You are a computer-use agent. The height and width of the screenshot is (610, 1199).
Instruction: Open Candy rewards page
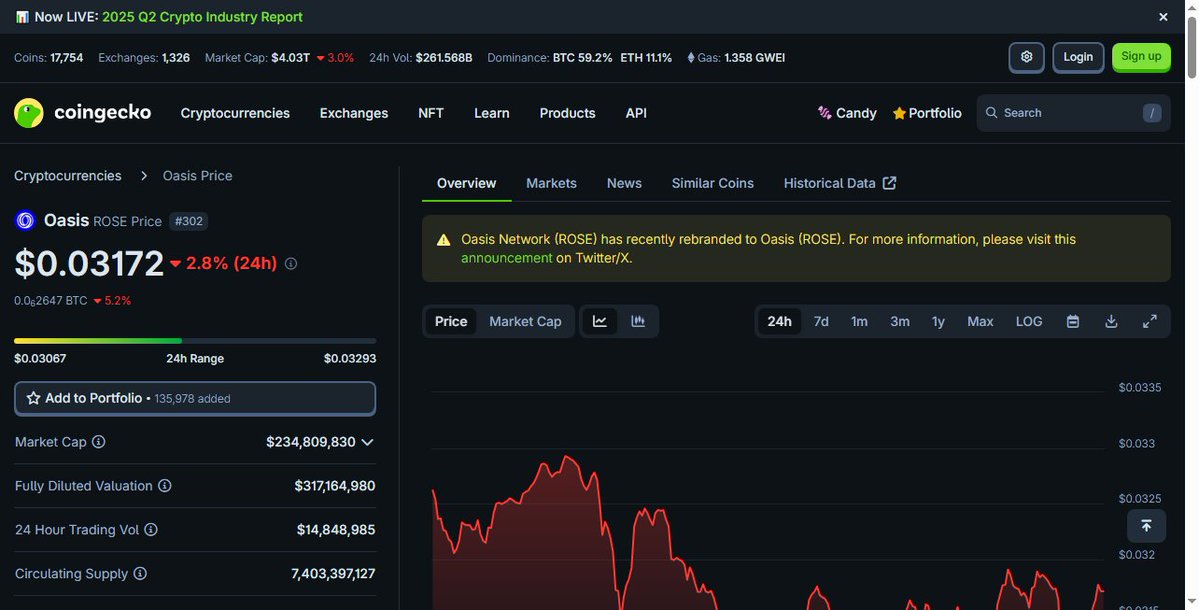[846, 113]
